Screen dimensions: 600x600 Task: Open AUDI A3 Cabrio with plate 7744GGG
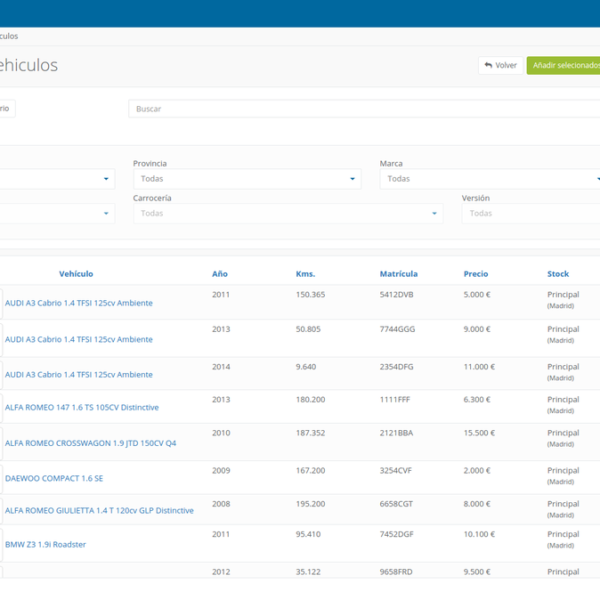79,340
